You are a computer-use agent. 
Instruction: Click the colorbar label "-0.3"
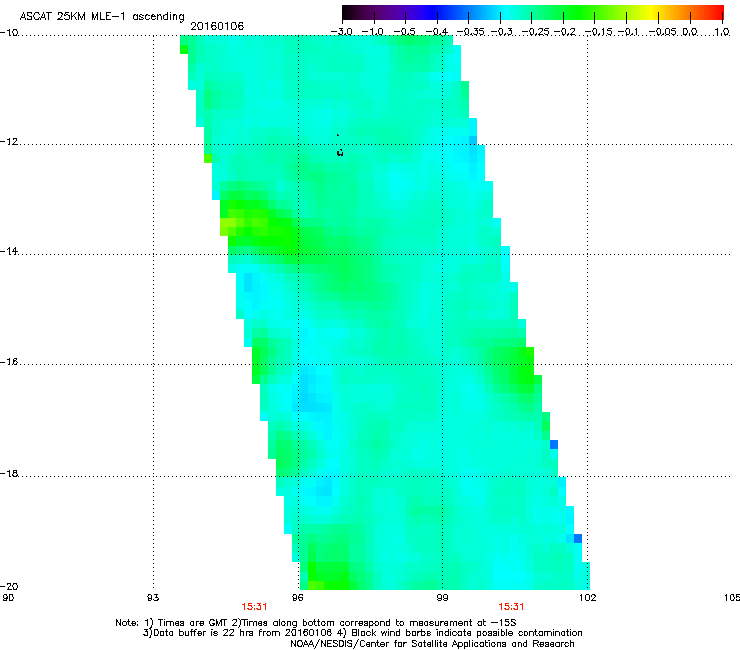tap(502, 32)
